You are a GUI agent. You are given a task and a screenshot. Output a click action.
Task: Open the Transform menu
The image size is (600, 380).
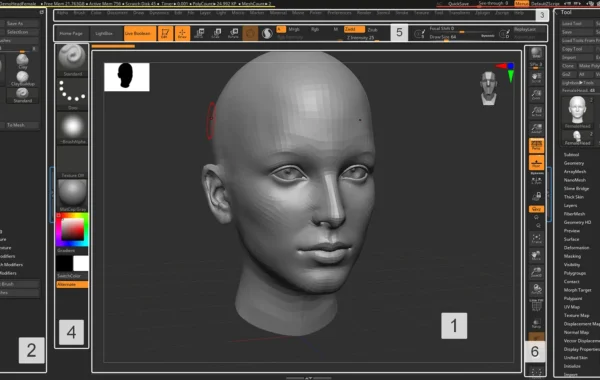pos(459,13)
